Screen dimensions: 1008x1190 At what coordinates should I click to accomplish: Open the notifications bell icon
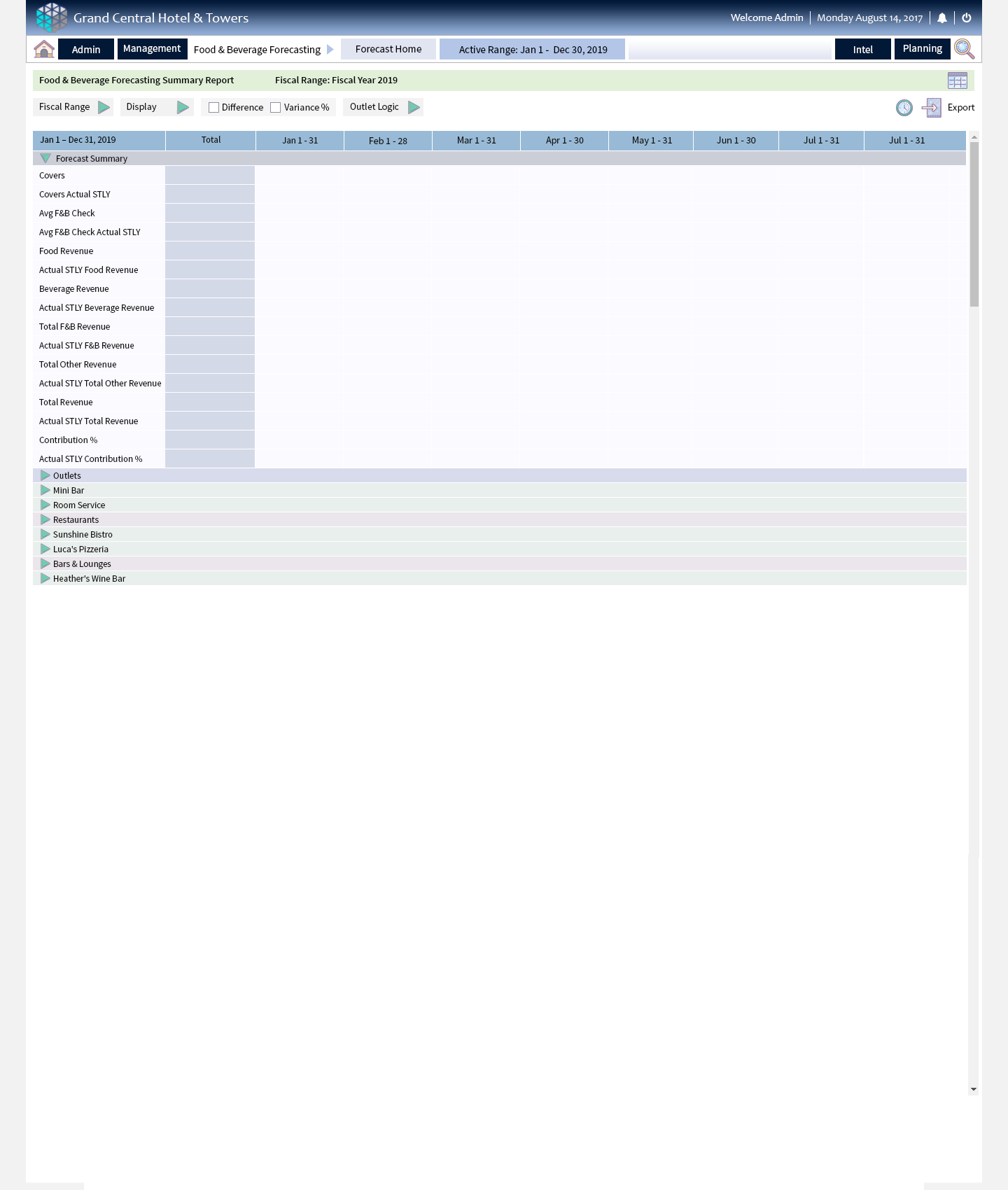[942, 18]
